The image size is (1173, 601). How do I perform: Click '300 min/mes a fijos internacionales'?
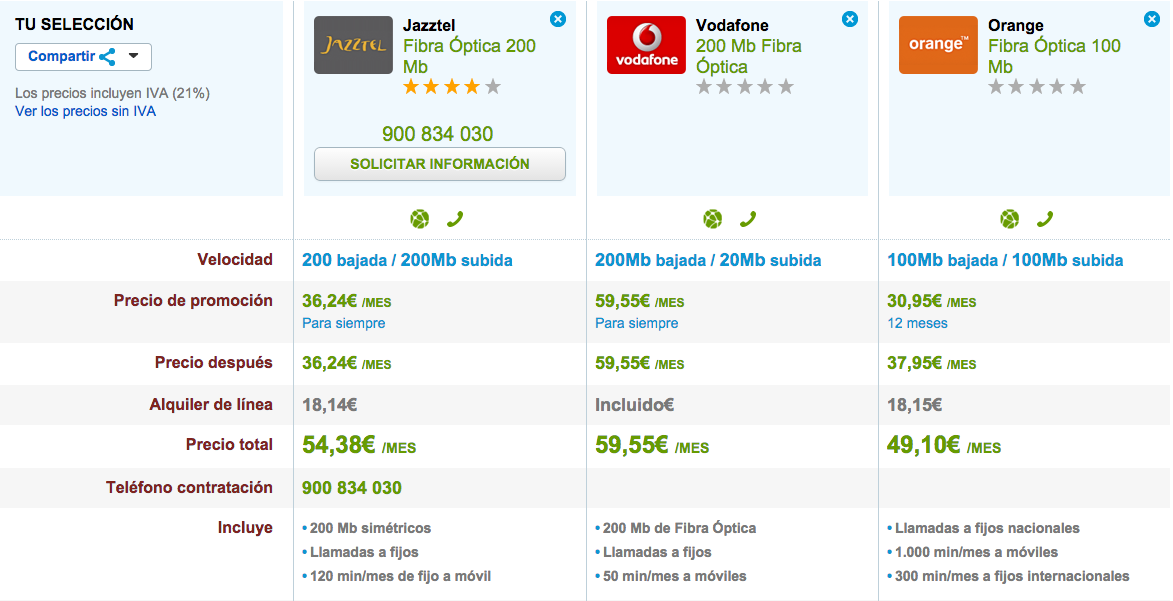click(1012, 576)
